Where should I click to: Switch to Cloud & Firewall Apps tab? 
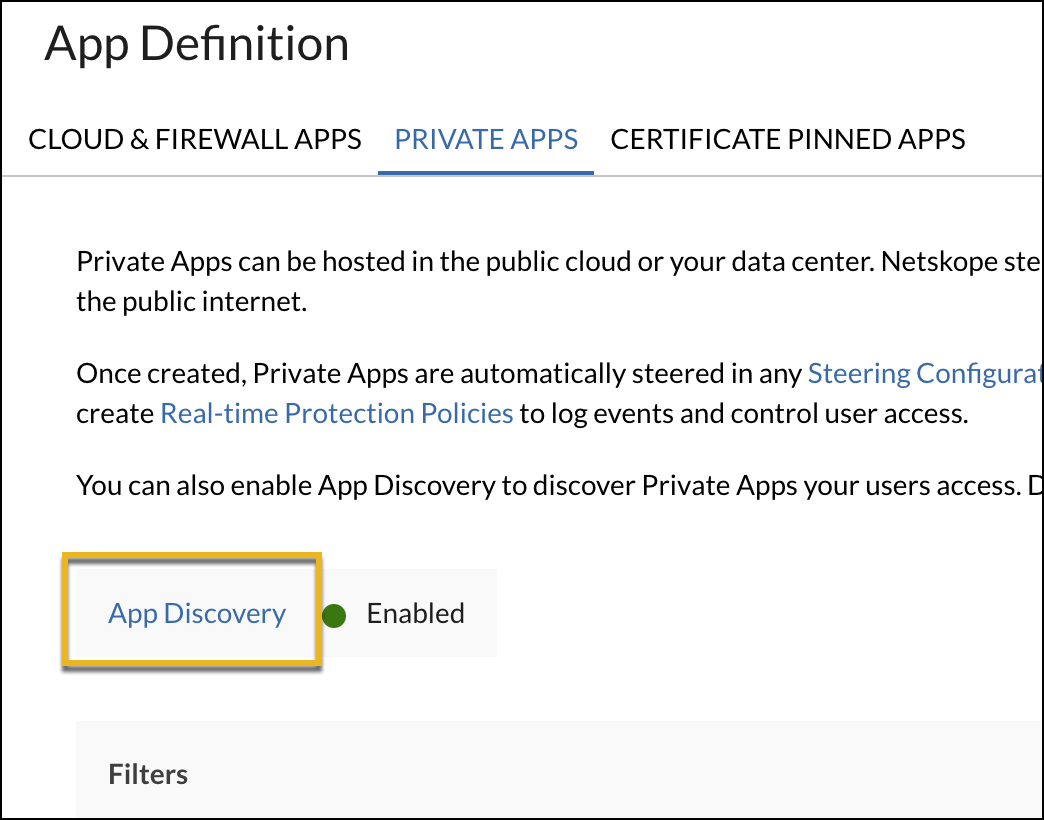(x=194, y=140)
